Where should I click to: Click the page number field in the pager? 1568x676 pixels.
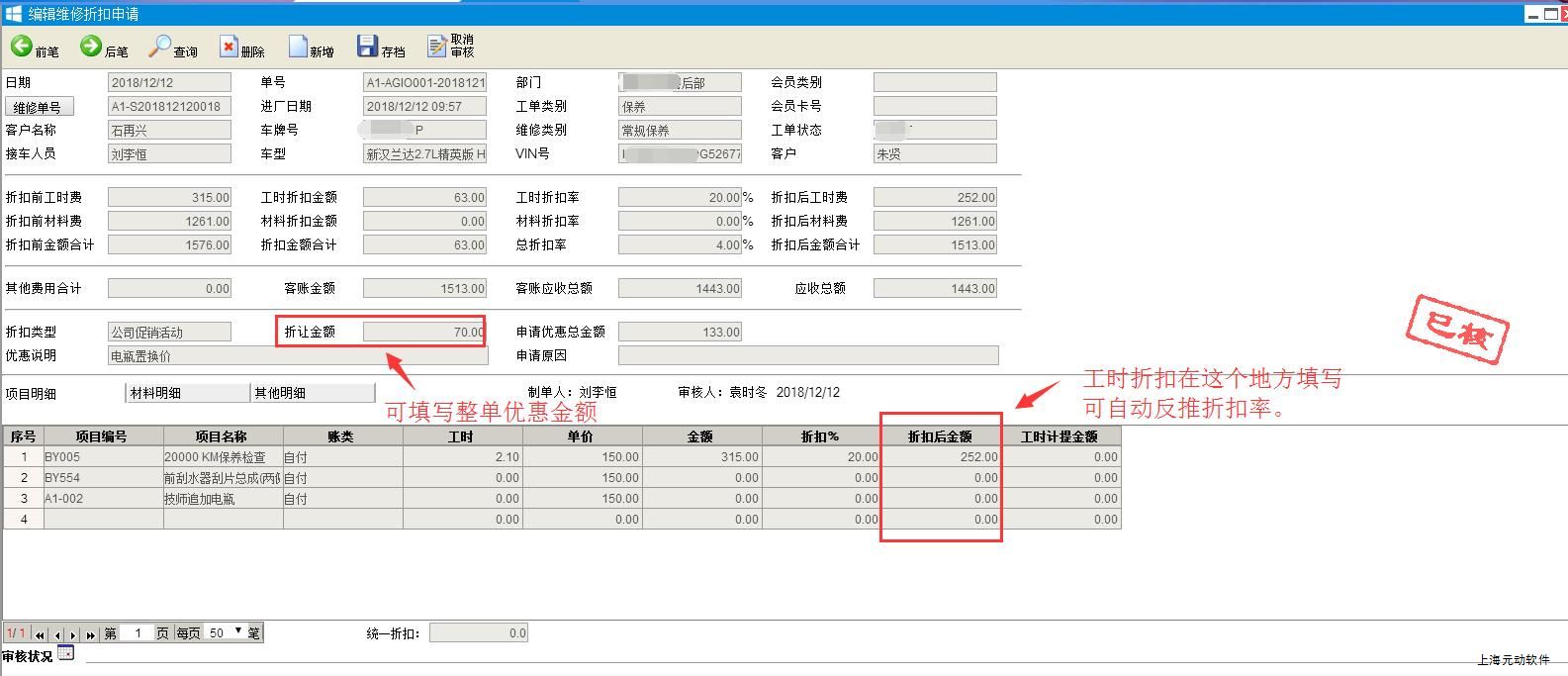[137, 633]
